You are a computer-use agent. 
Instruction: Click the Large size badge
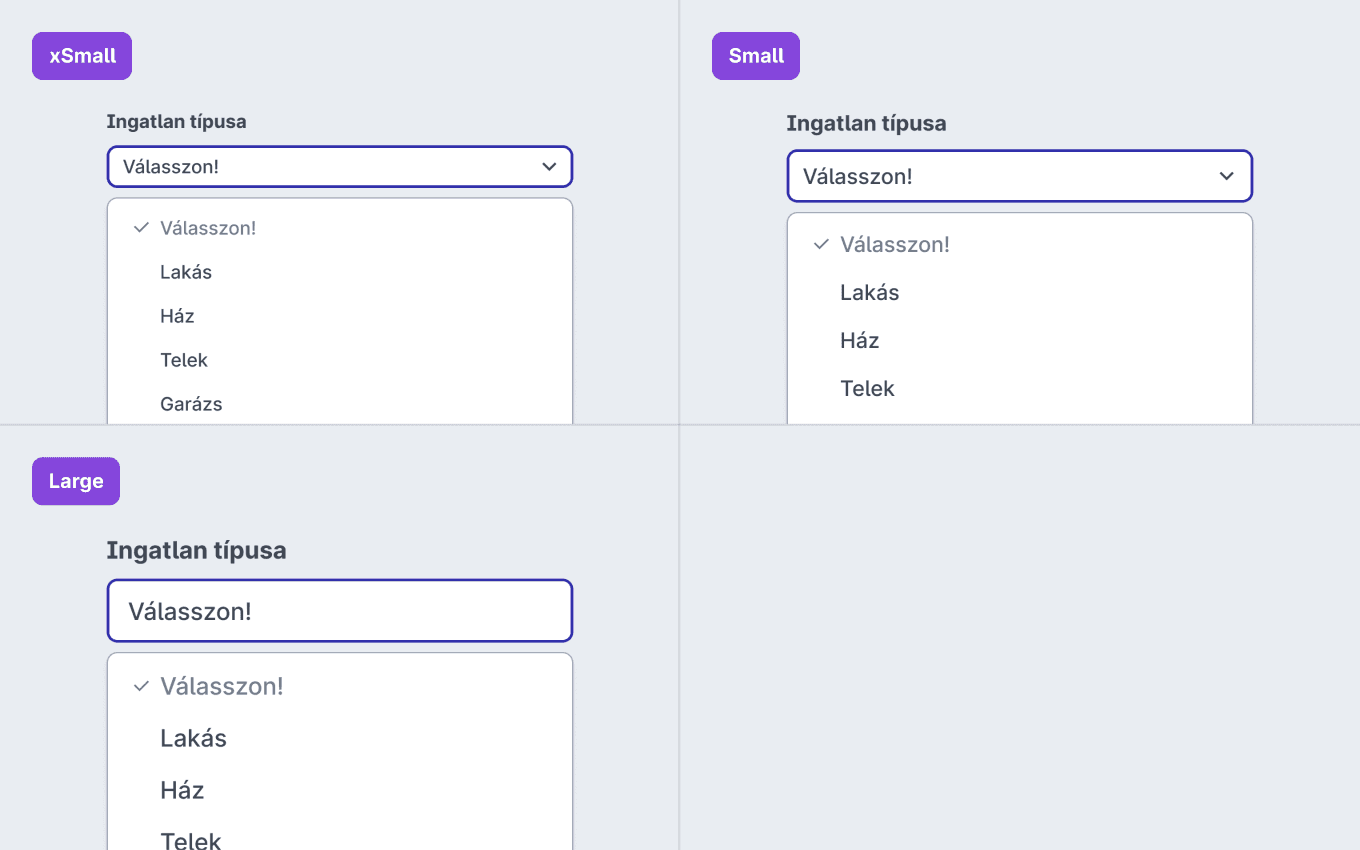tap(76, 481)
